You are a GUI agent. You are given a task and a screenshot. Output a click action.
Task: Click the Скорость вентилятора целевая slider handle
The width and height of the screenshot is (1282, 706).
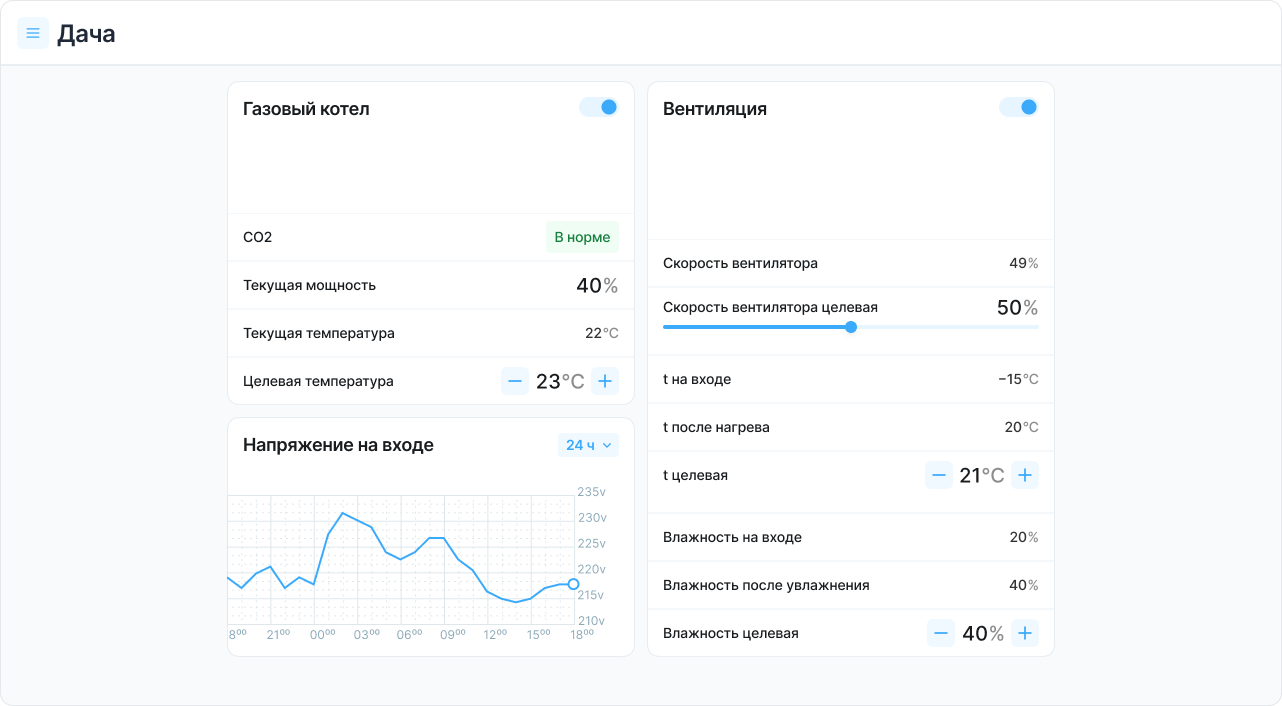tap(851, 327)
